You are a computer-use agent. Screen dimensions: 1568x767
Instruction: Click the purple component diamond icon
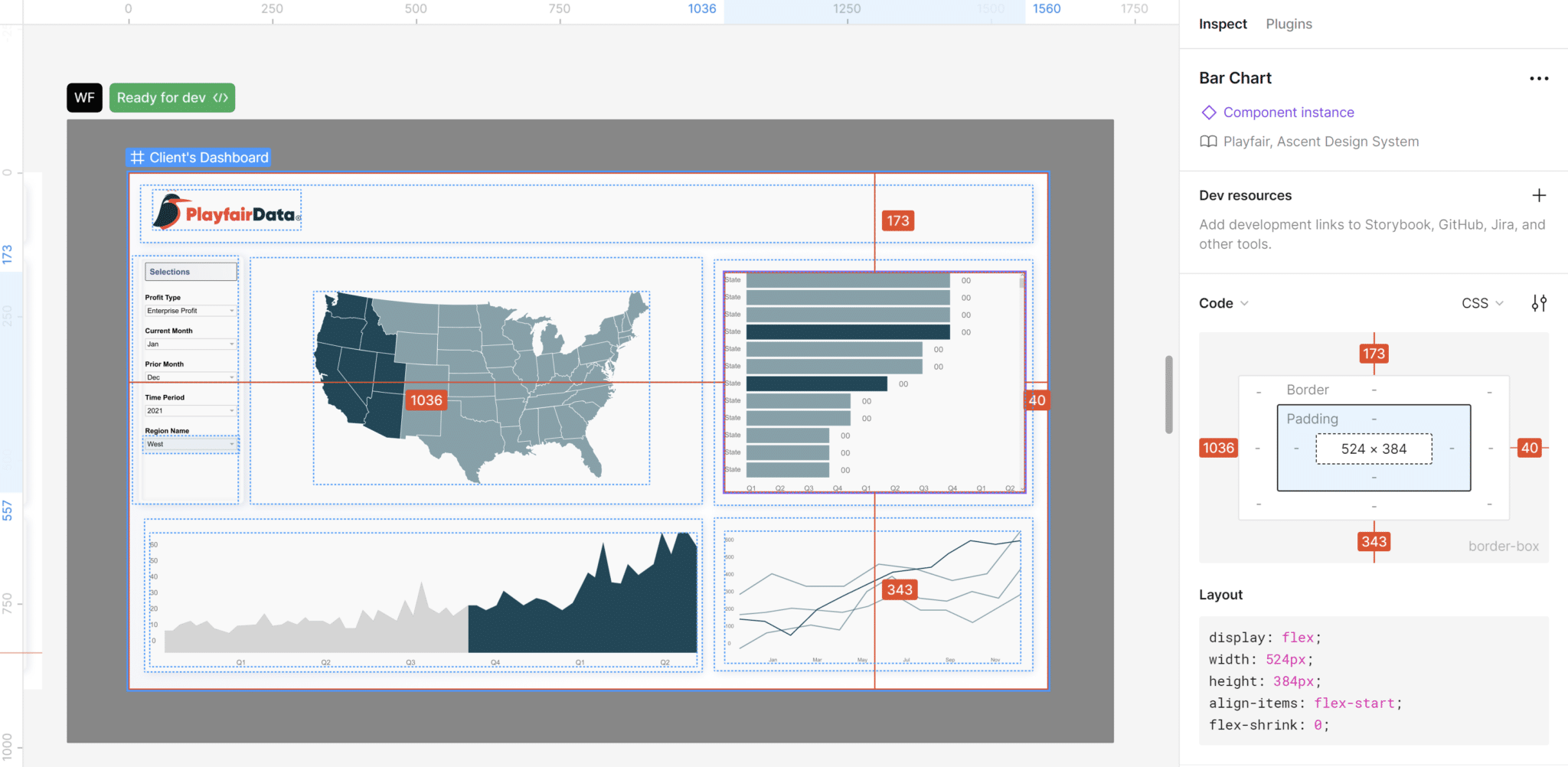[1209, 112]
